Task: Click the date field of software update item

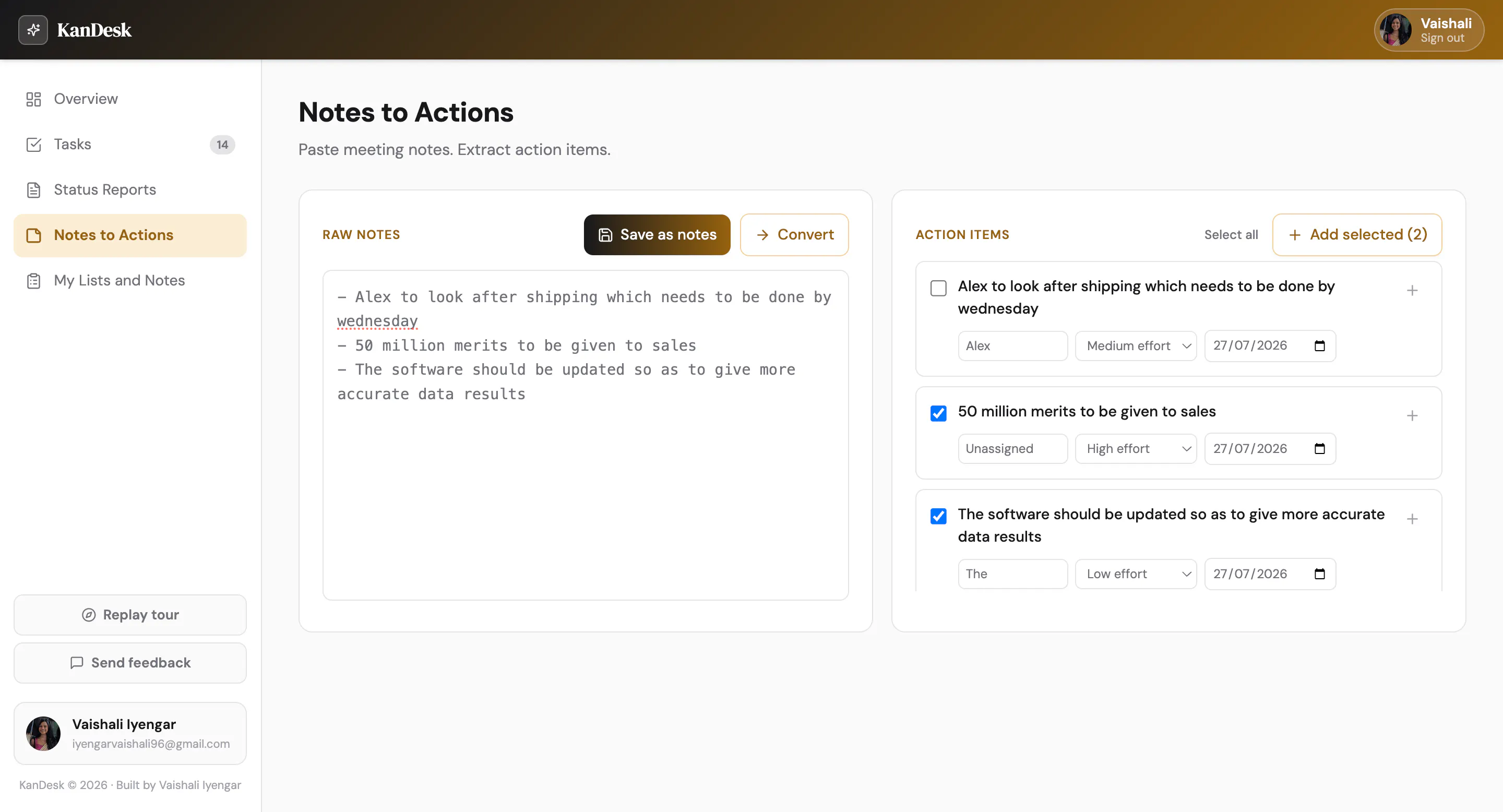Action: coord(1270,574)
